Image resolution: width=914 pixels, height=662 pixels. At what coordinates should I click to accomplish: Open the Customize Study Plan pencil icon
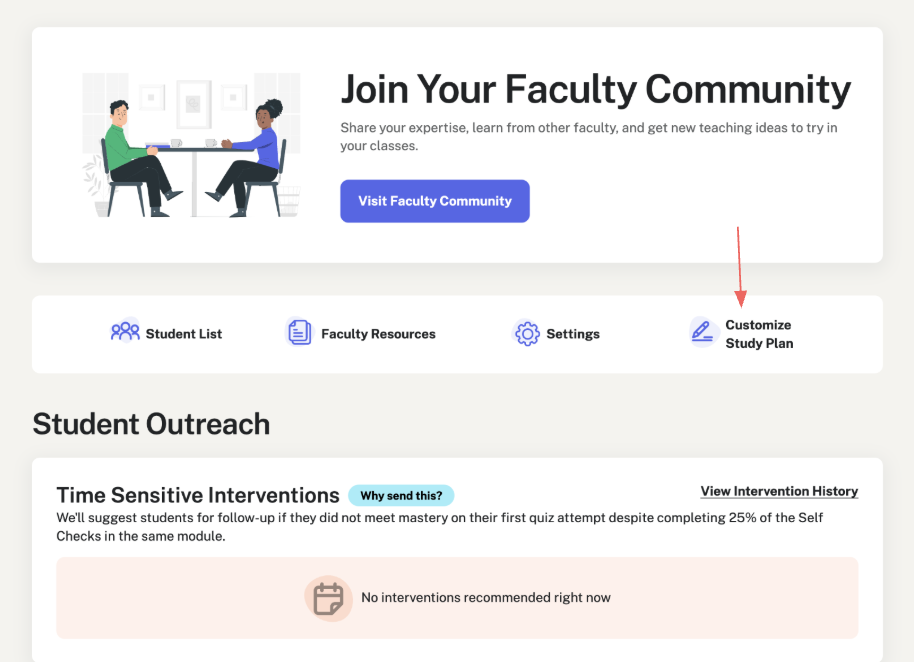(x=701, y=331)
